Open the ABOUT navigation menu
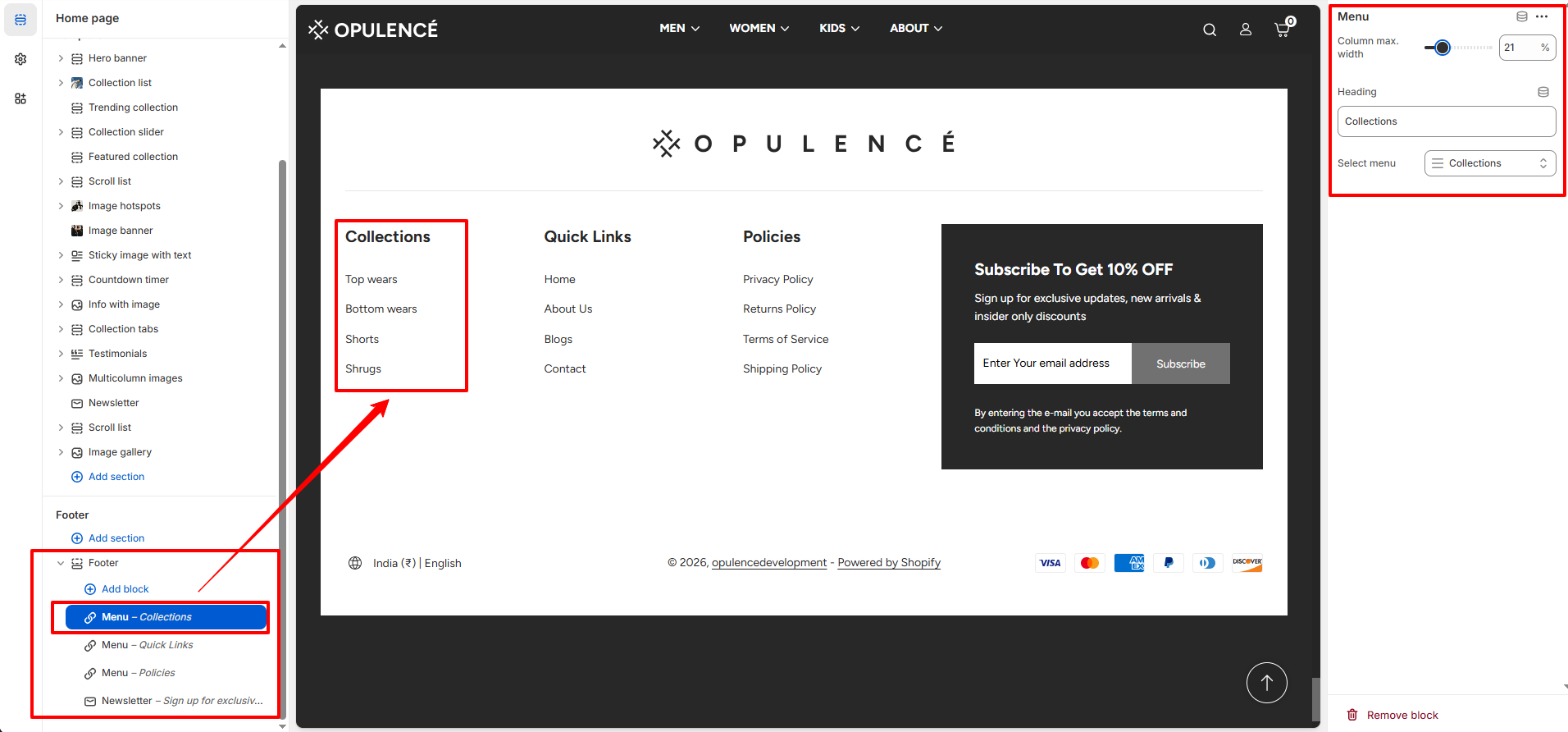This screenshot has height=732, width=1568. pyautogui.click(x=916, y=28)
